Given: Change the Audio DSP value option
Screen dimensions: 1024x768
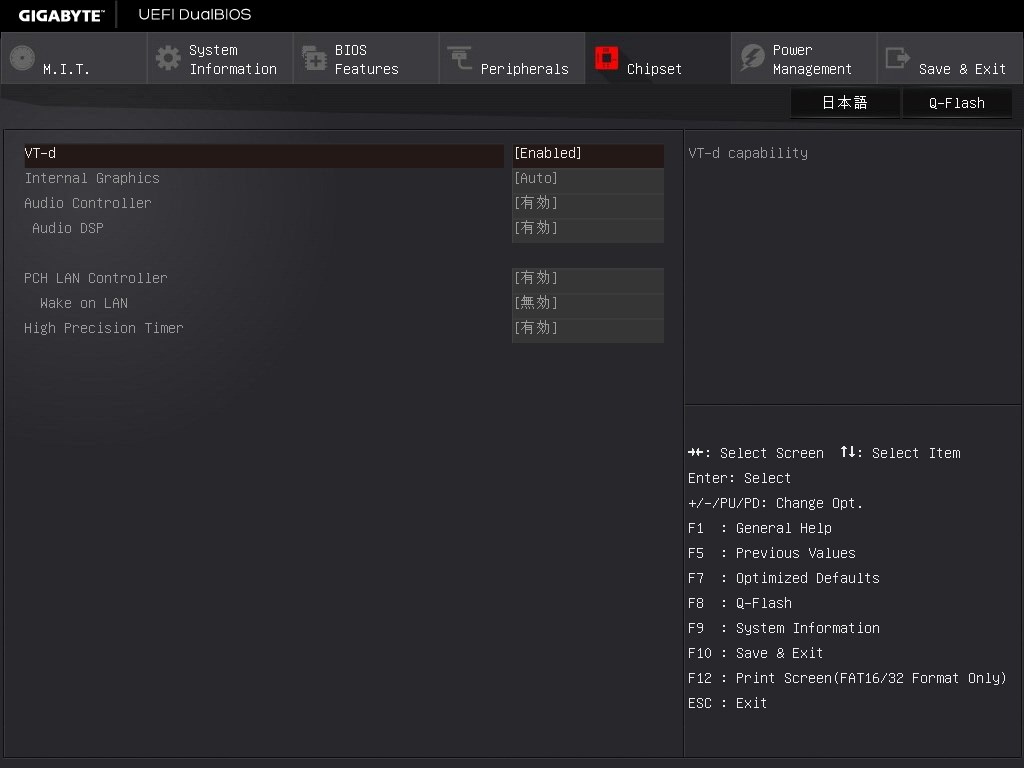Looking at the screenshot, I should coord(587,227).
